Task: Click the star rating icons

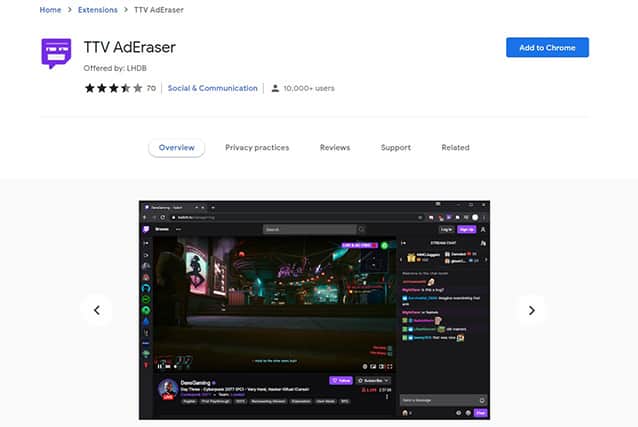Action: coord(114,88)
